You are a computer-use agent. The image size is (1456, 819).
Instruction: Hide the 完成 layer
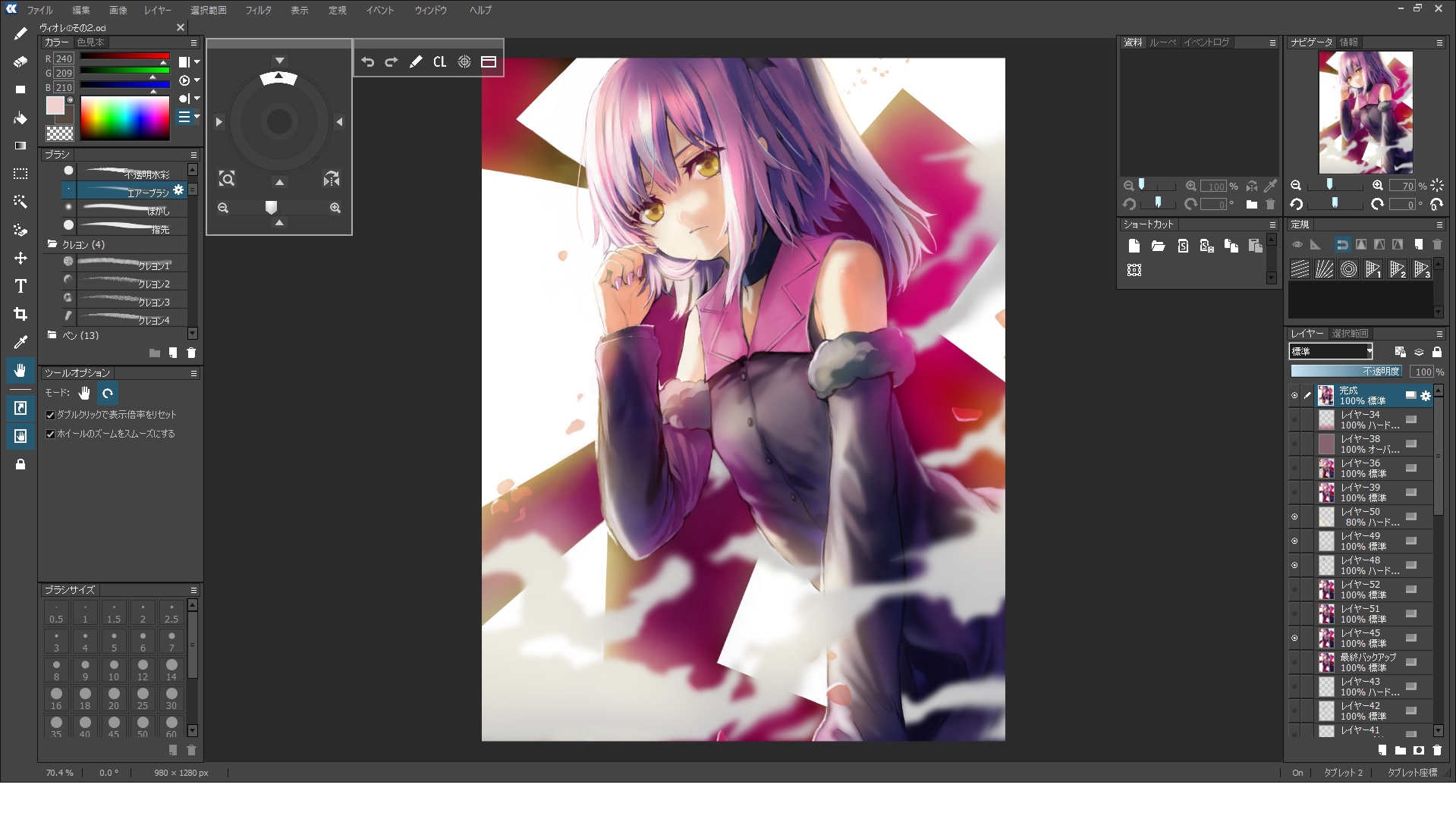1294,395
